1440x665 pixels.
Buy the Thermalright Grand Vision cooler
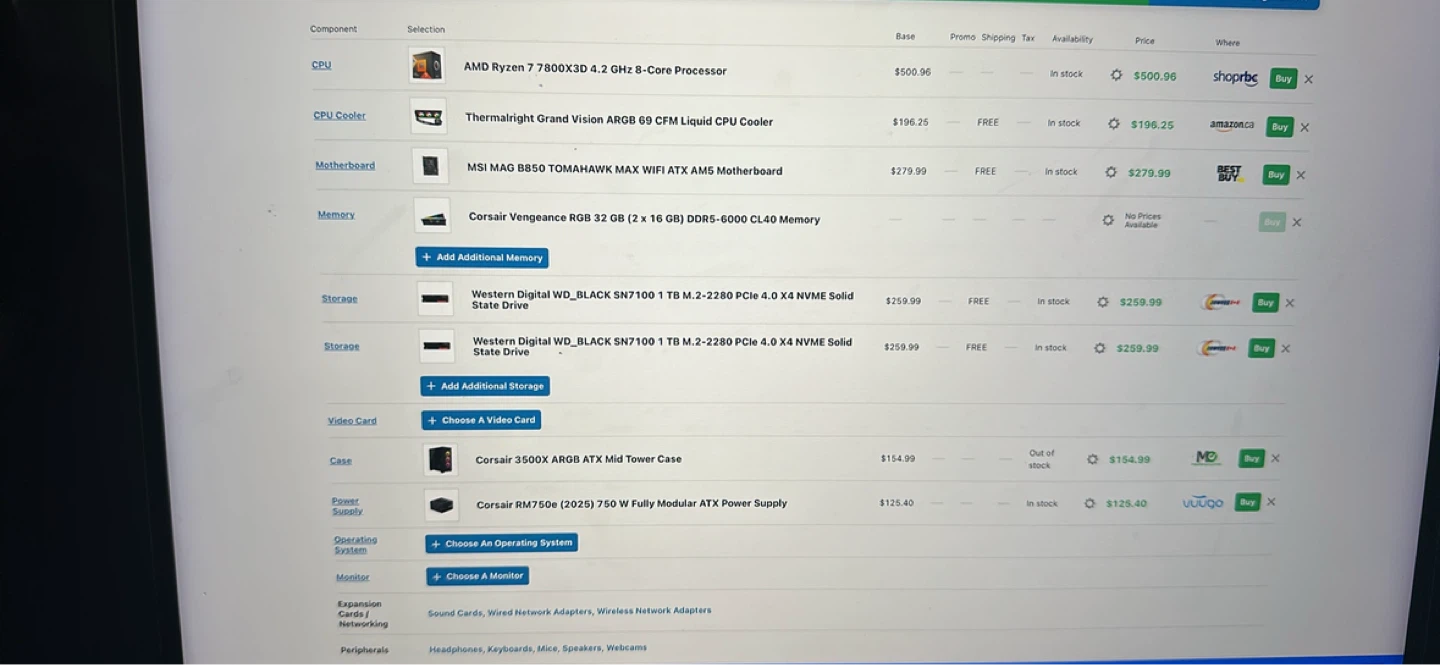tap(1279, 126)
